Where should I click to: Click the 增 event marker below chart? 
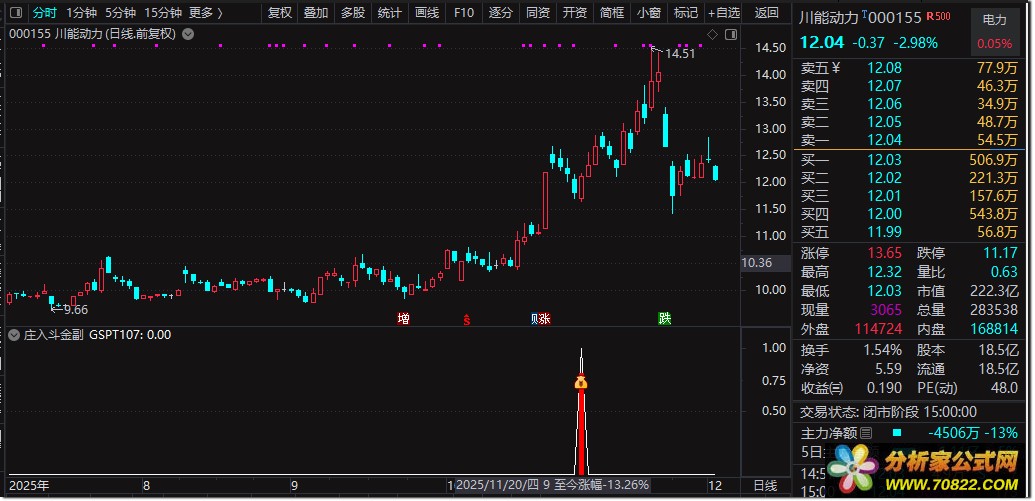pos(403,319)
